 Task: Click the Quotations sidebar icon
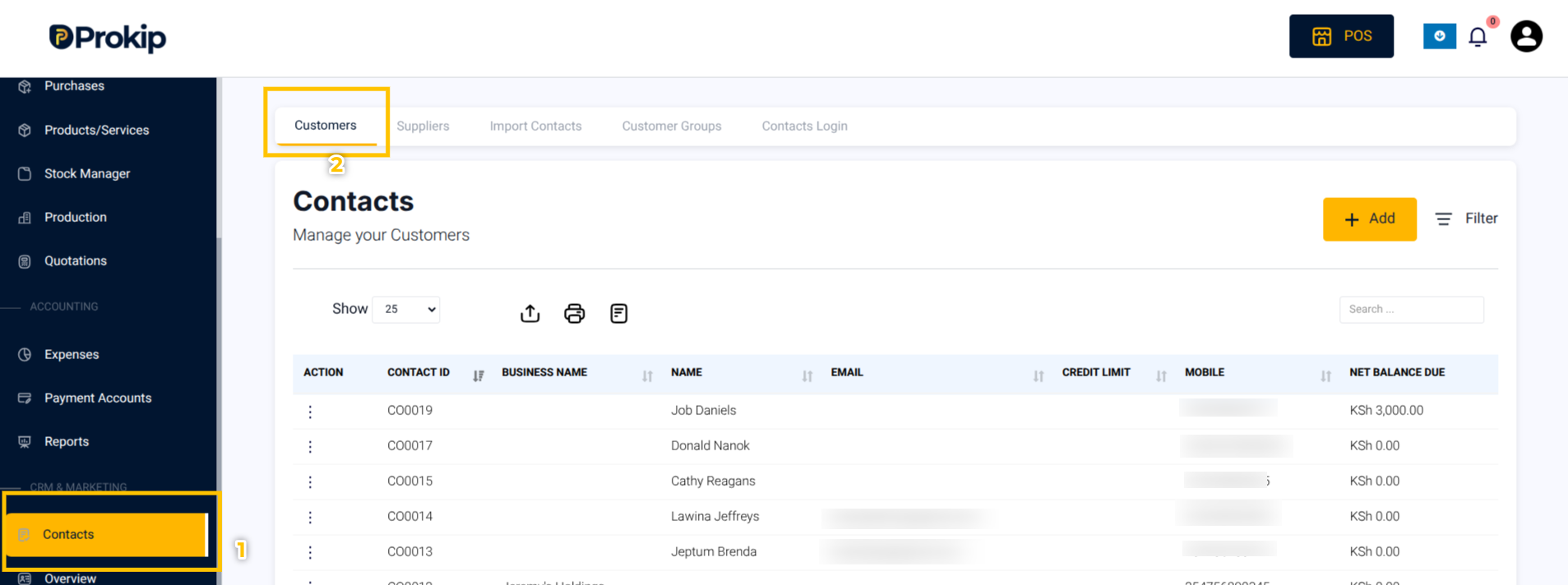[25, 261]
